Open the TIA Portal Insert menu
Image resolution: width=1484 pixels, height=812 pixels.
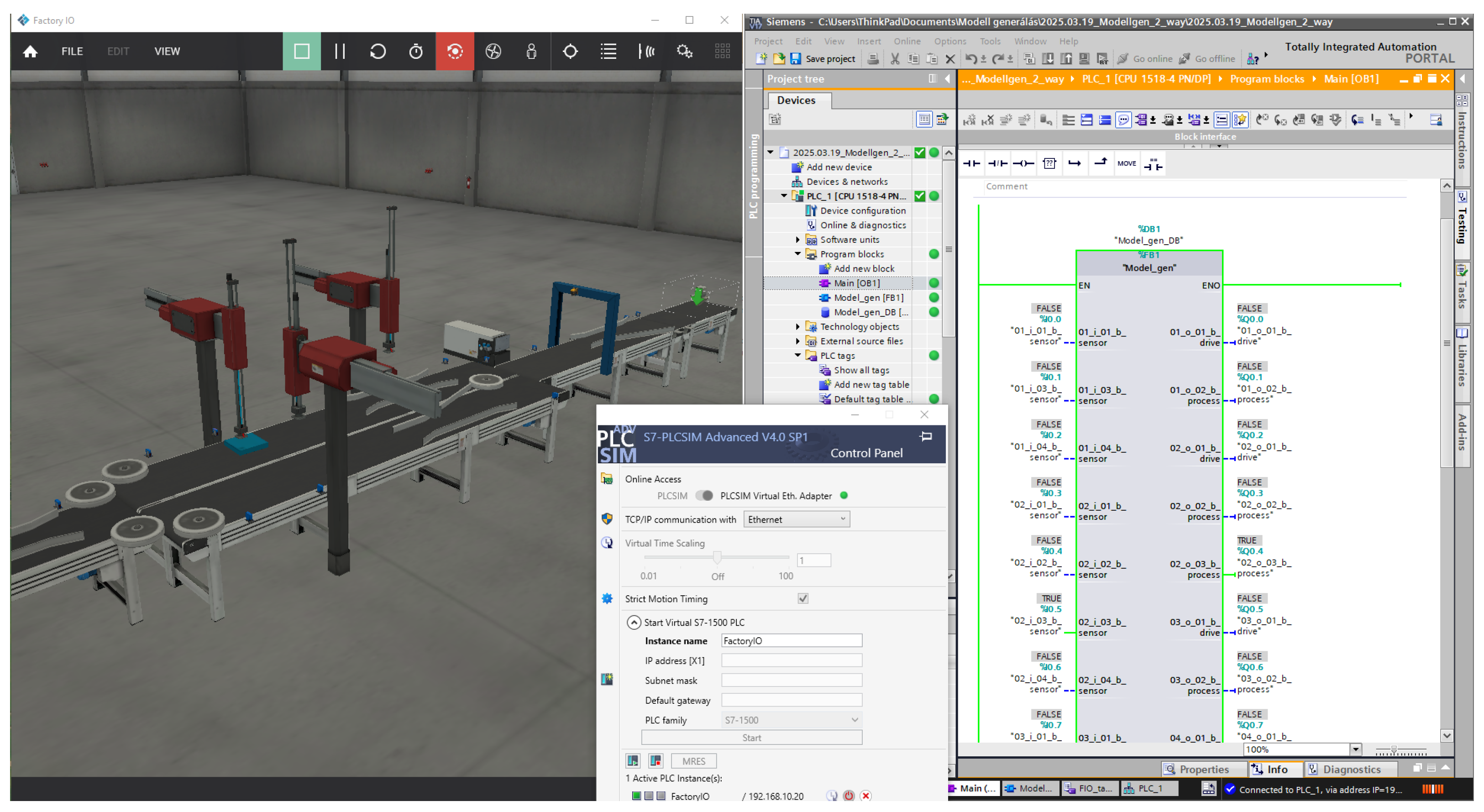click(x=869, y=42)
